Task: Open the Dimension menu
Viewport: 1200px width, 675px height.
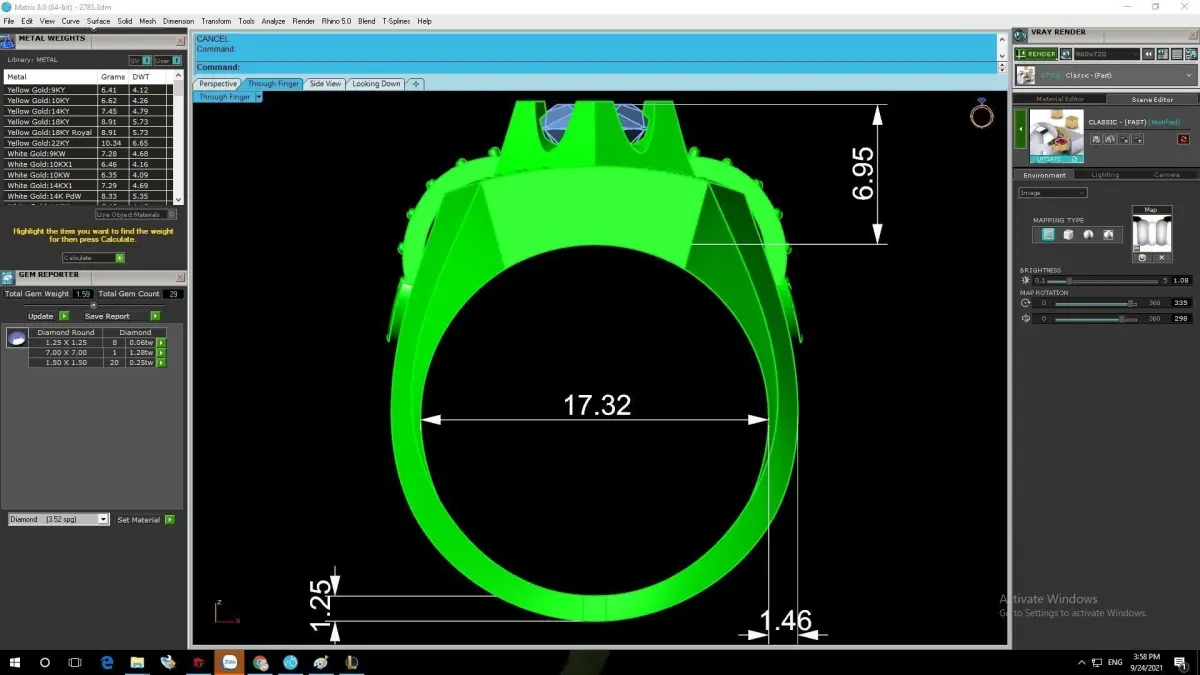Action: 179,21
